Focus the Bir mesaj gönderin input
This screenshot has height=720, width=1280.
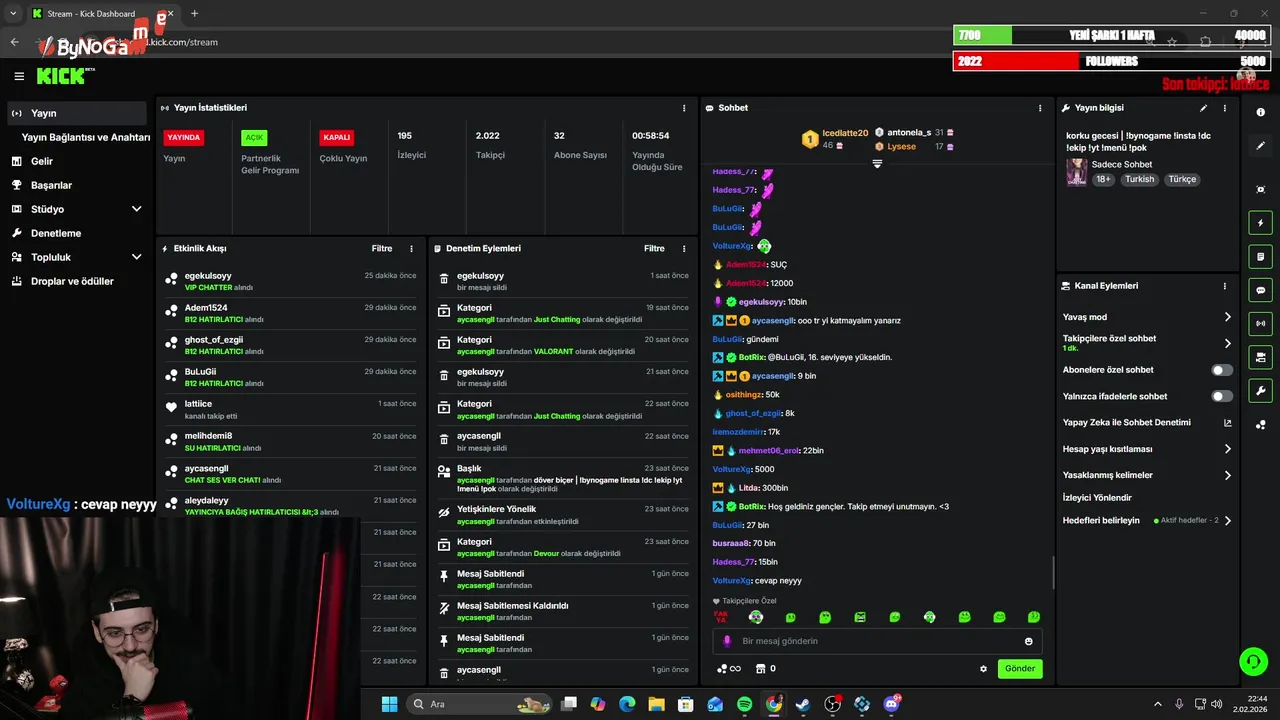tap(877, 641)
